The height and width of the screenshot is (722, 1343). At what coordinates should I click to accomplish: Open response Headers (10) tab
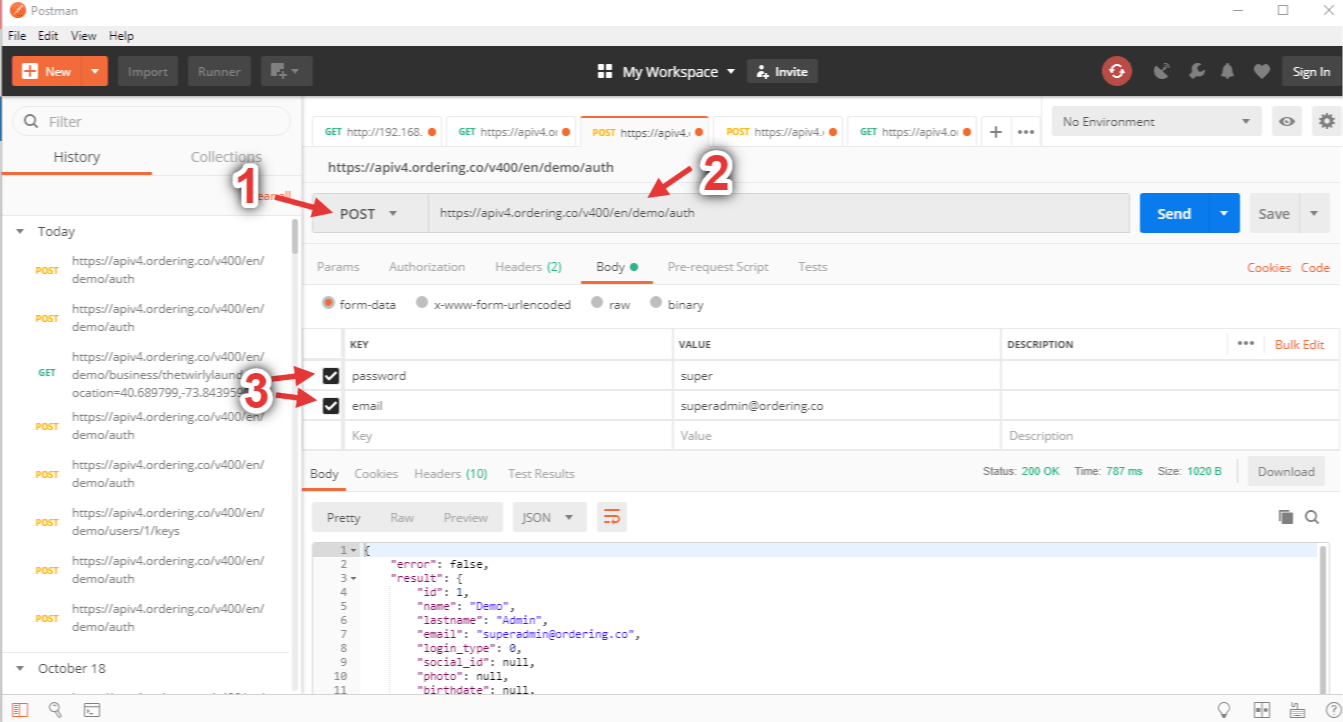[x=451, y=473]
